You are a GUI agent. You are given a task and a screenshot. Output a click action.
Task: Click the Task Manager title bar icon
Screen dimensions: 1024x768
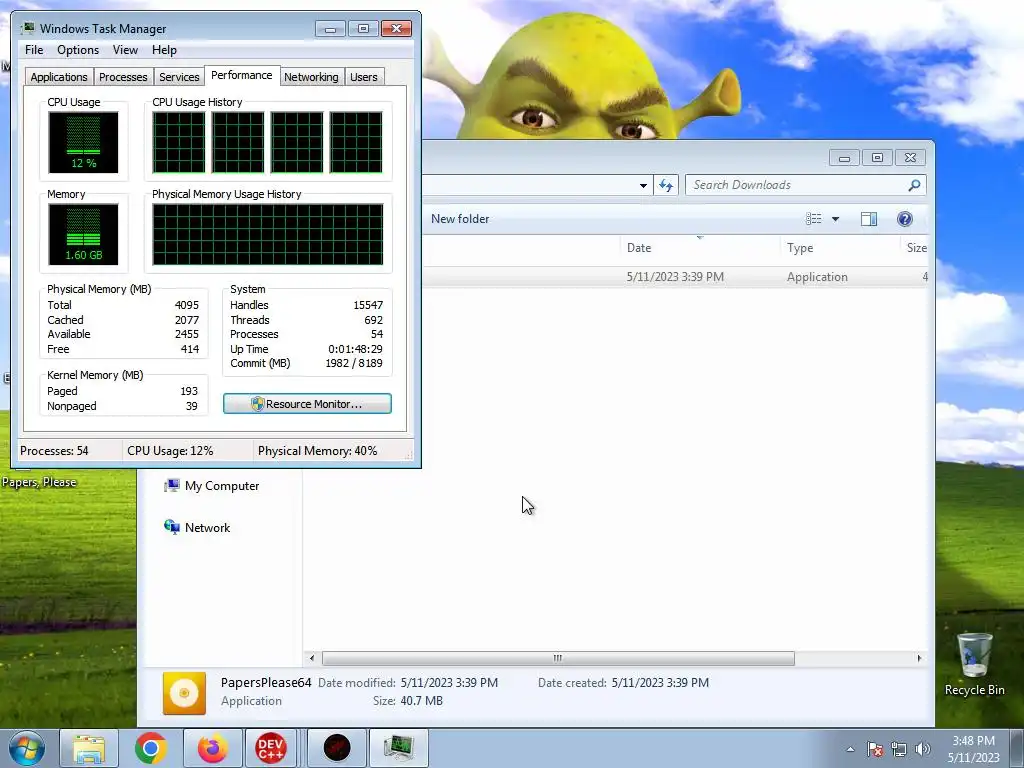click(x=28, y=28)
